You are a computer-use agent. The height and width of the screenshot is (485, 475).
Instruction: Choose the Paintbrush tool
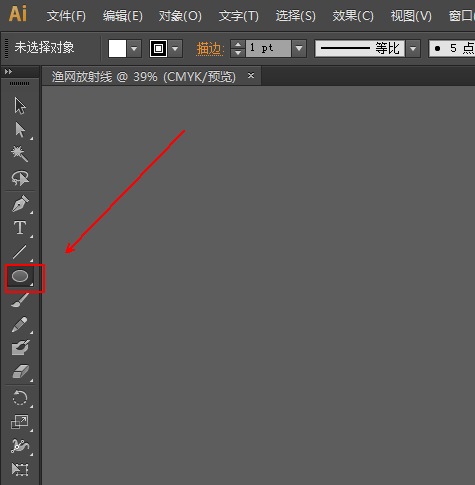(x=20, y=300)
